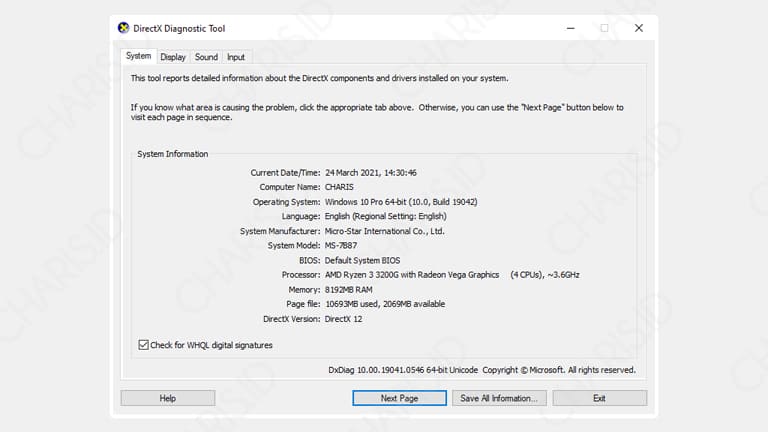Click the System Manufacturer label
Image resolution: width=768 pixels, height=432 pixels.
pos(280,231)
